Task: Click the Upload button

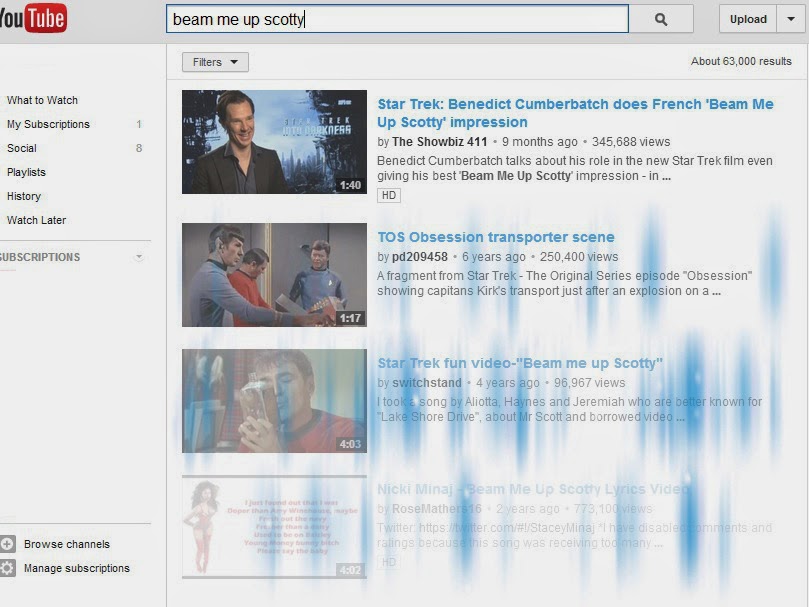Action: [748, 19]
